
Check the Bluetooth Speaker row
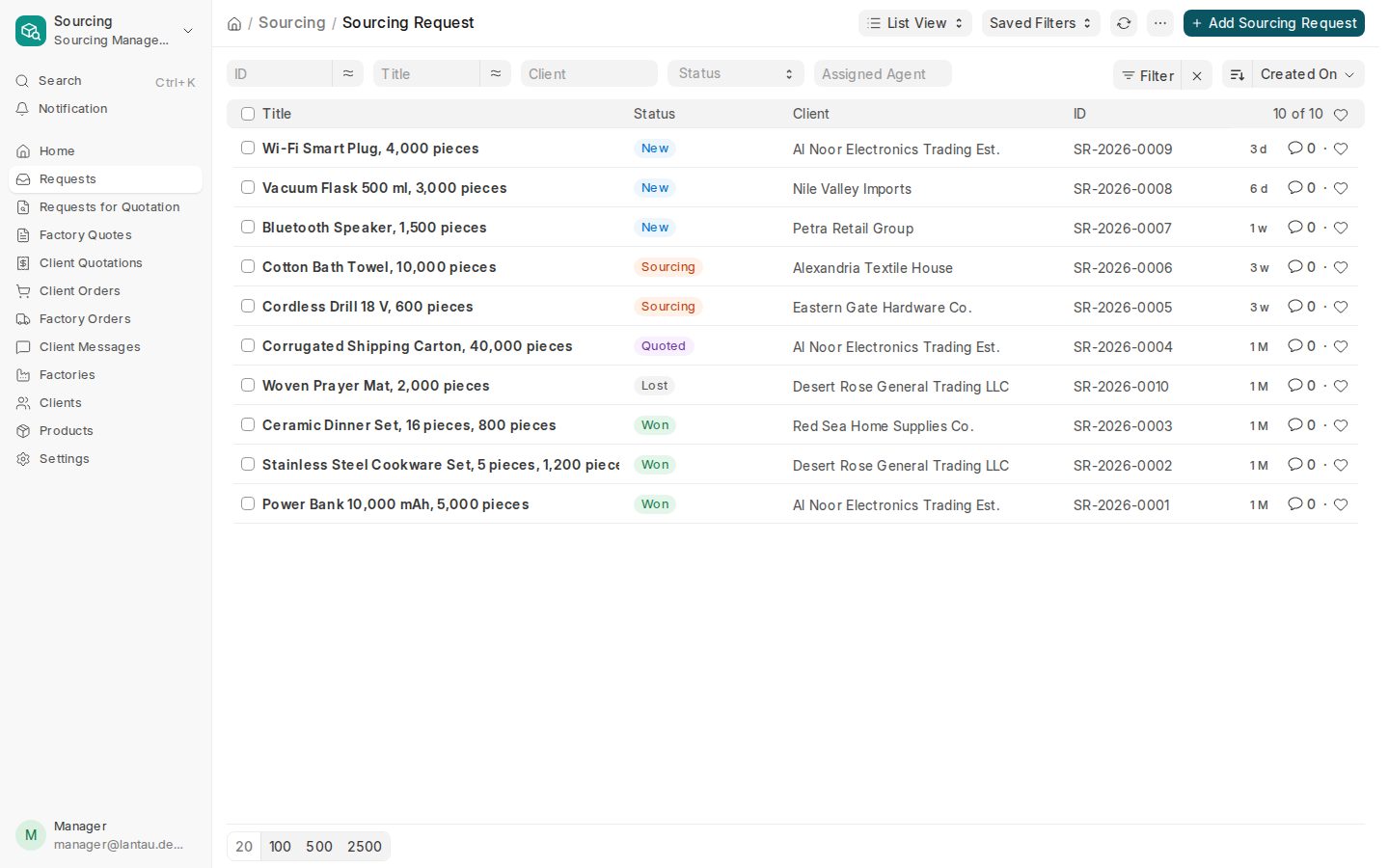pos(248,227)
